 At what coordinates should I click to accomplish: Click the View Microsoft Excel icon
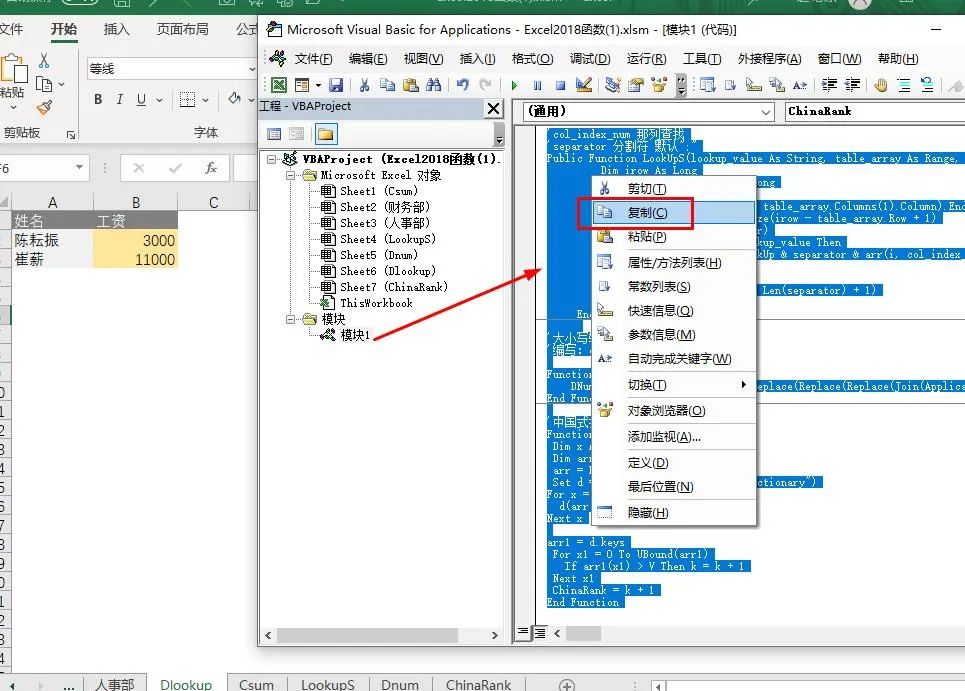point(279,86)
